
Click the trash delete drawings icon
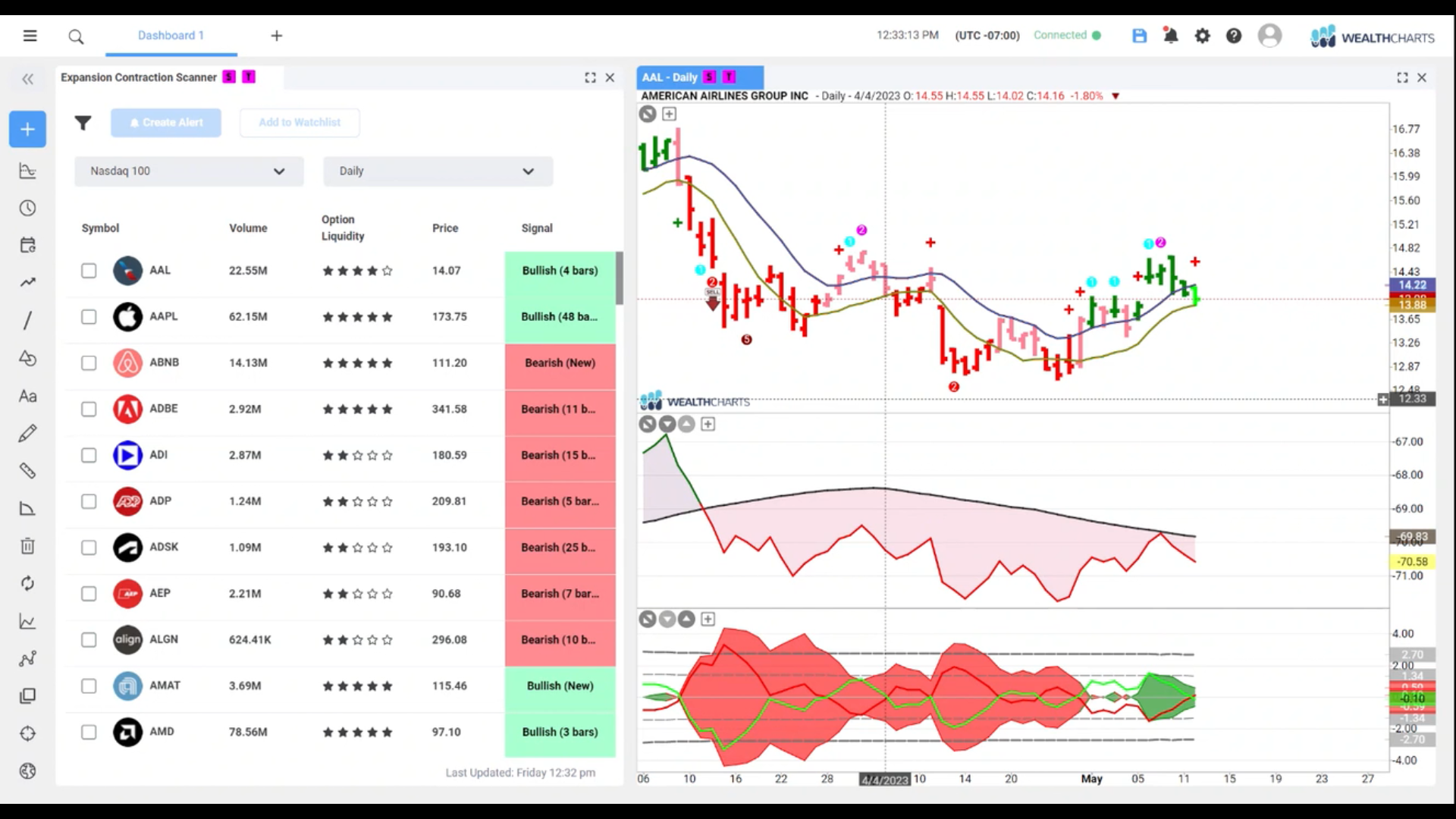(x=27, y=546)
